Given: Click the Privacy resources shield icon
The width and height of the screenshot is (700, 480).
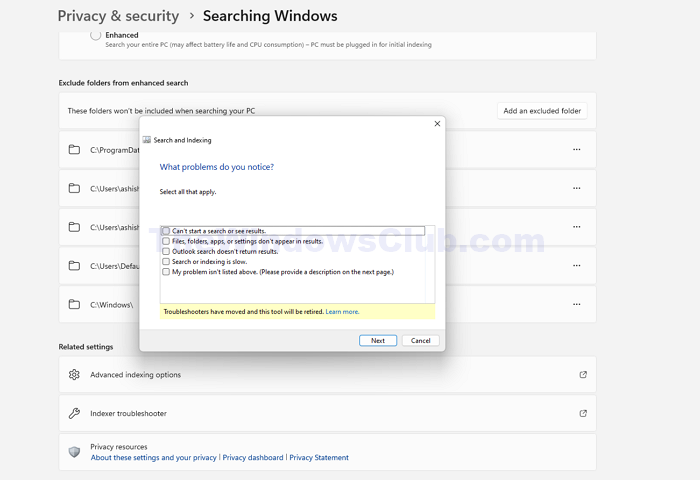Looking at the screenshot, I should pyautogui.click(x=74, y=452).
